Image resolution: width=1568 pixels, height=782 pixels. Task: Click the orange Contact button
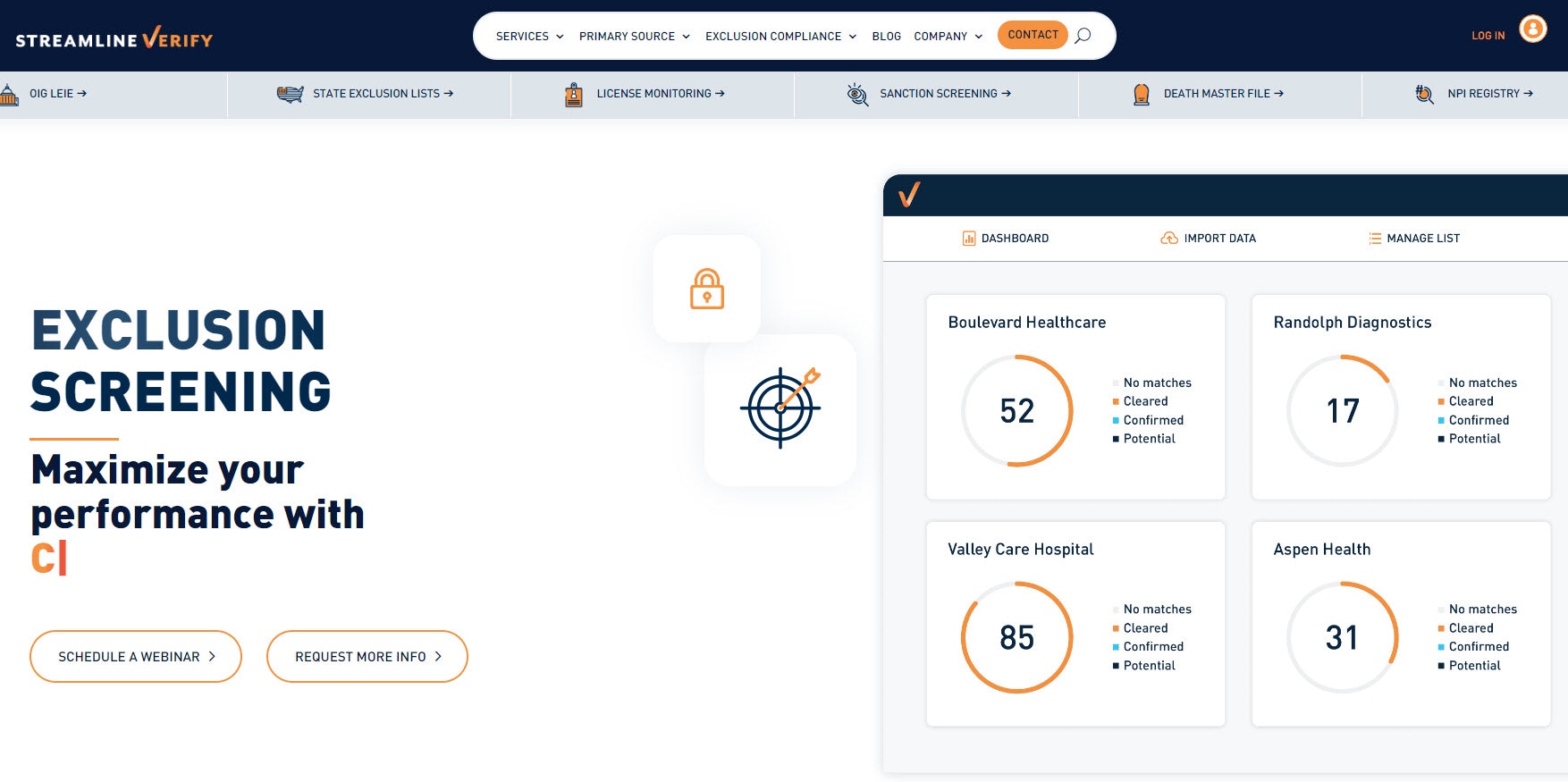(1033, 35)
